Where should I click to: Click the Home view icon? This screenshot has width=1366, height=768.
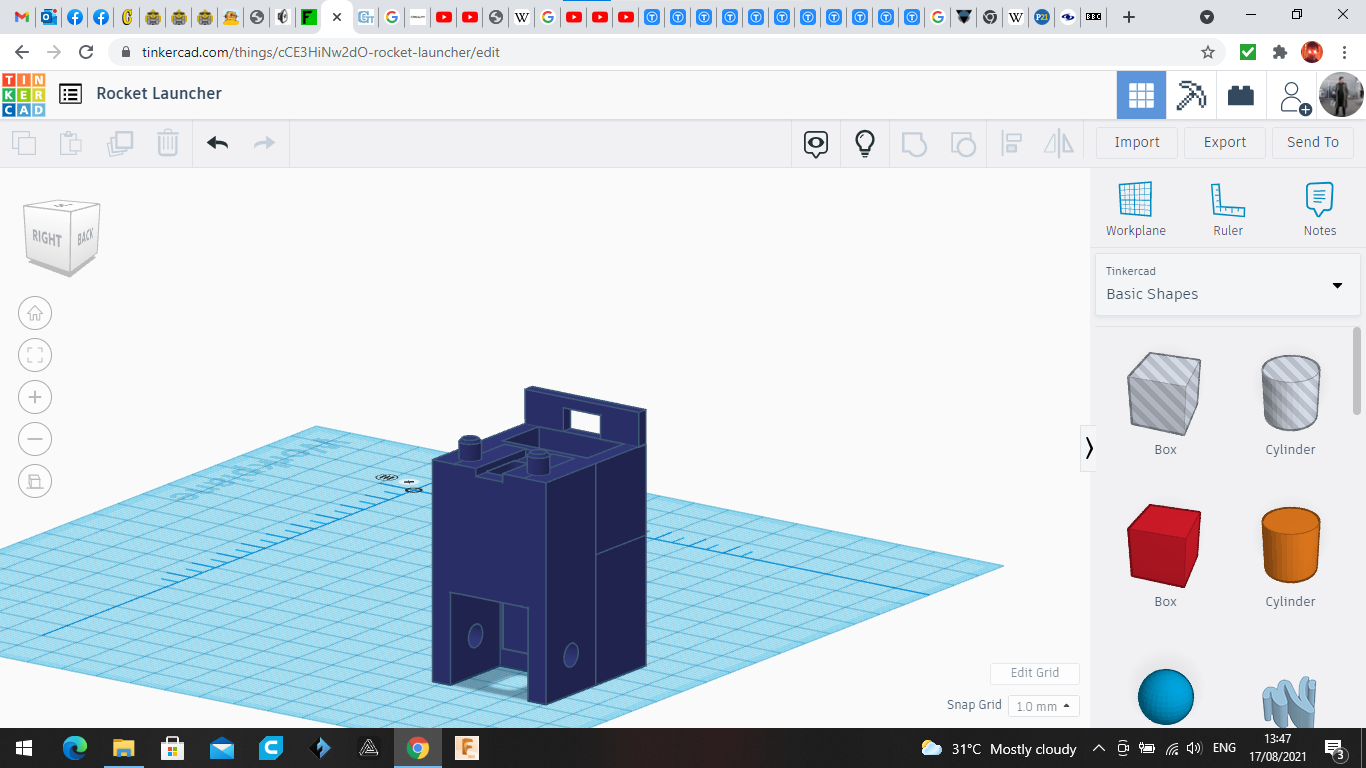(x=35, y=314)
